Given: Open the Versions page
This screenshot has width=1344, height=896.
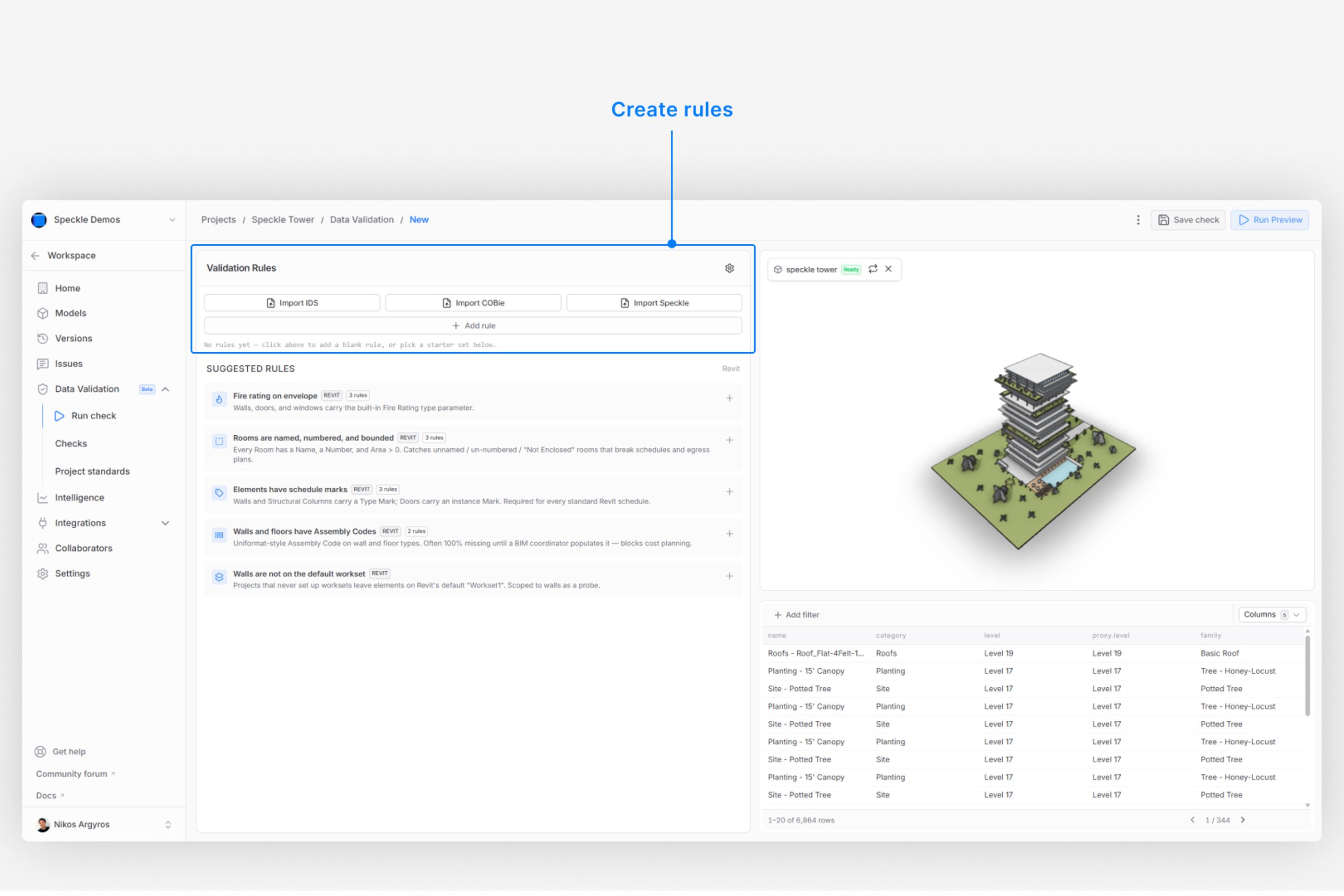Looking at the screenshot, I should click(73, 339).
